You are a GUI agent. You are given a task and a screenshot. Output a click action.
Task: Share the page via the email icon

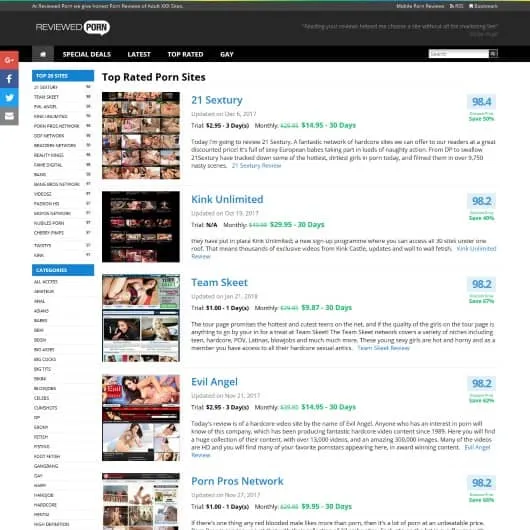click(9, 116)
